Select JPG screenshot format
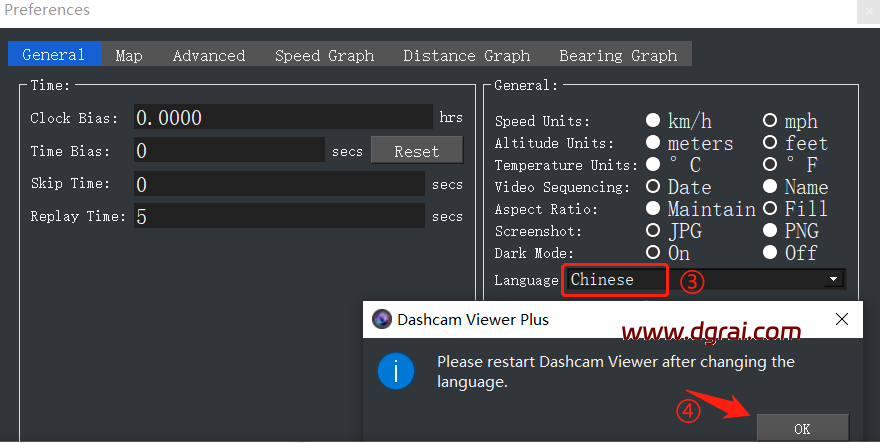Image resolution: width=880 pixels, height=443 pixels. coord(653,231)
